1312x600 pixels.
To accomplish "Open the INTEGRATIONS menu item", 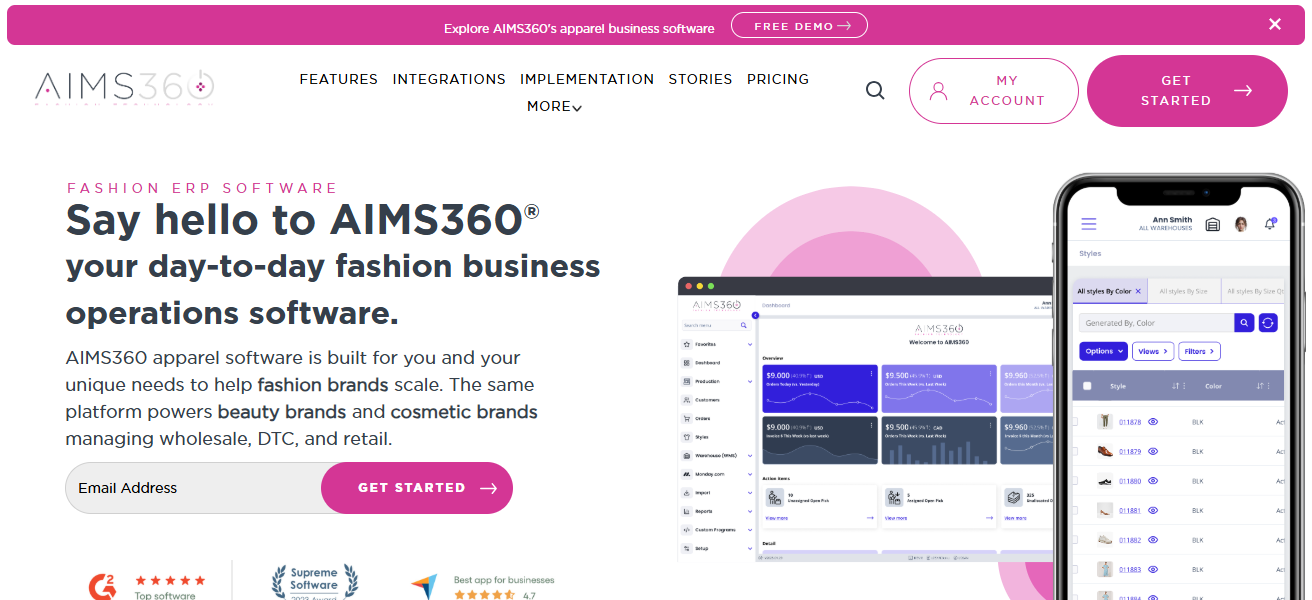I will click(x=449, y=79).
